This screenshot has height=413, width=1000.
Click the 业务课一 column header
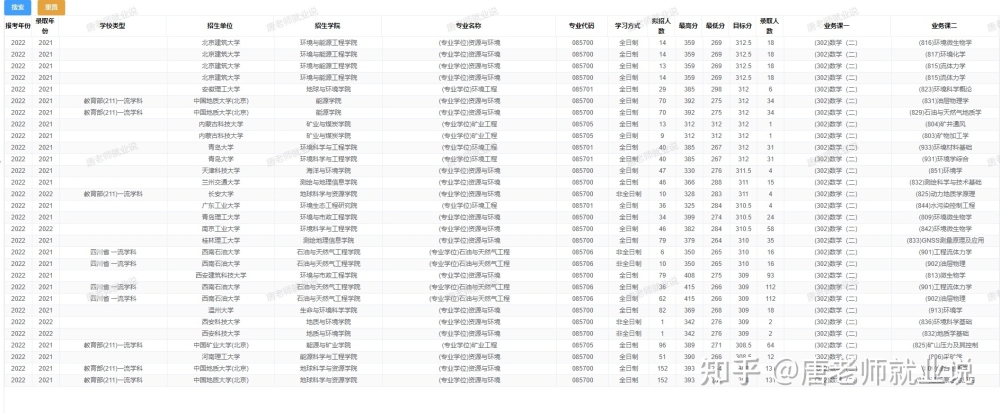pos(837,26)
